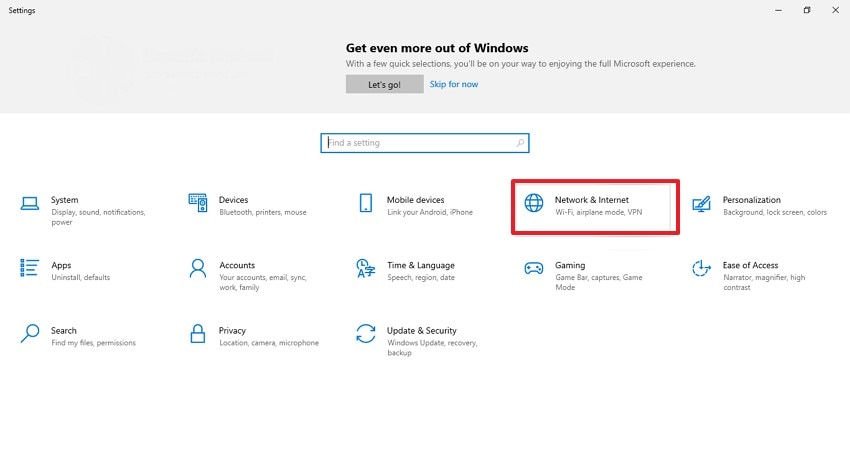Open the Update & Security label

422,331
